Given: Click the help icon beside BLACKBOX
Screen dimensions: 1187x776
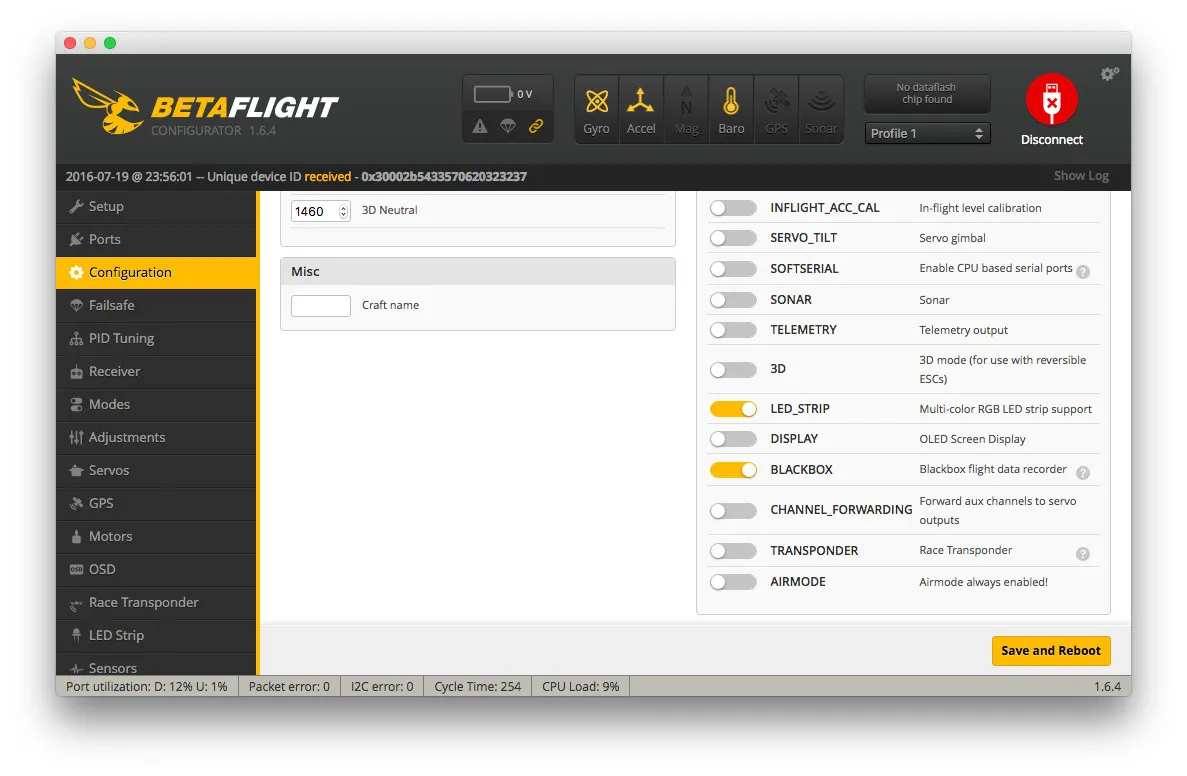Looking at the screenshot, I should point(1082,472).
